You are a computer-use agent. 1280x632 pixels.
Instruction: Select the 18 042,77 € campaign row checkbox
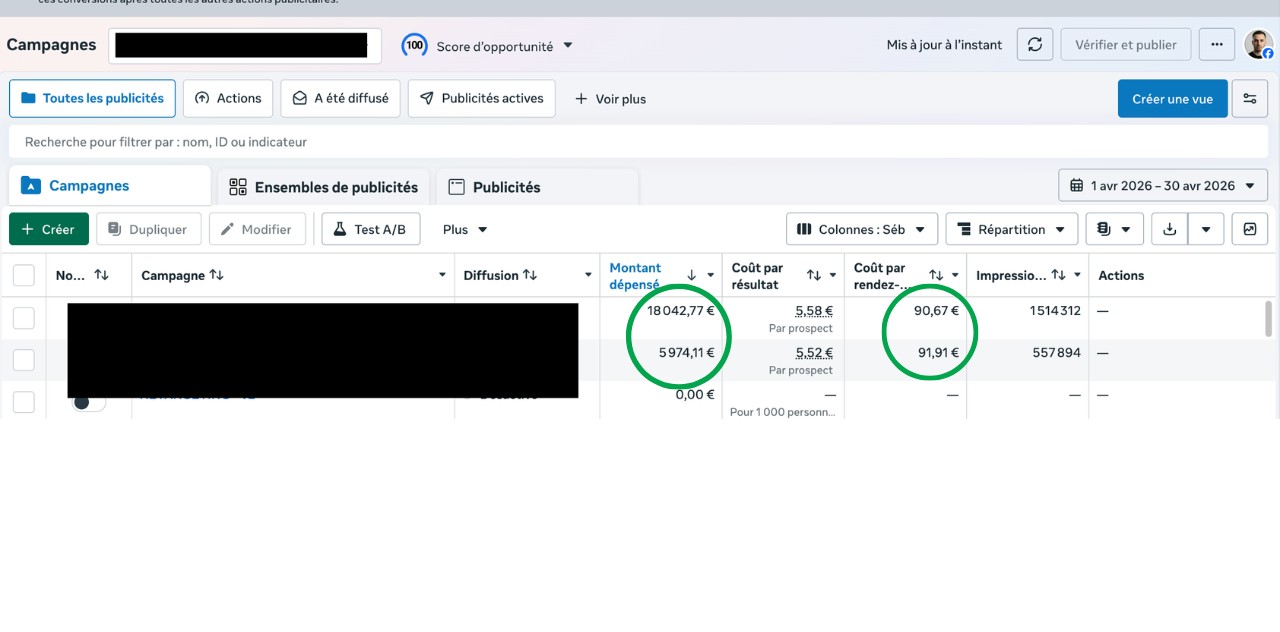[24, 318]
